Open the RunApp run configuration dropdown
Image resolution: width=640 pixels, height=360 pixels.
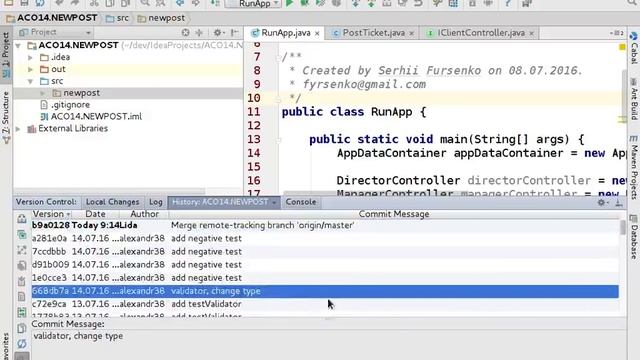click(253, 3)
